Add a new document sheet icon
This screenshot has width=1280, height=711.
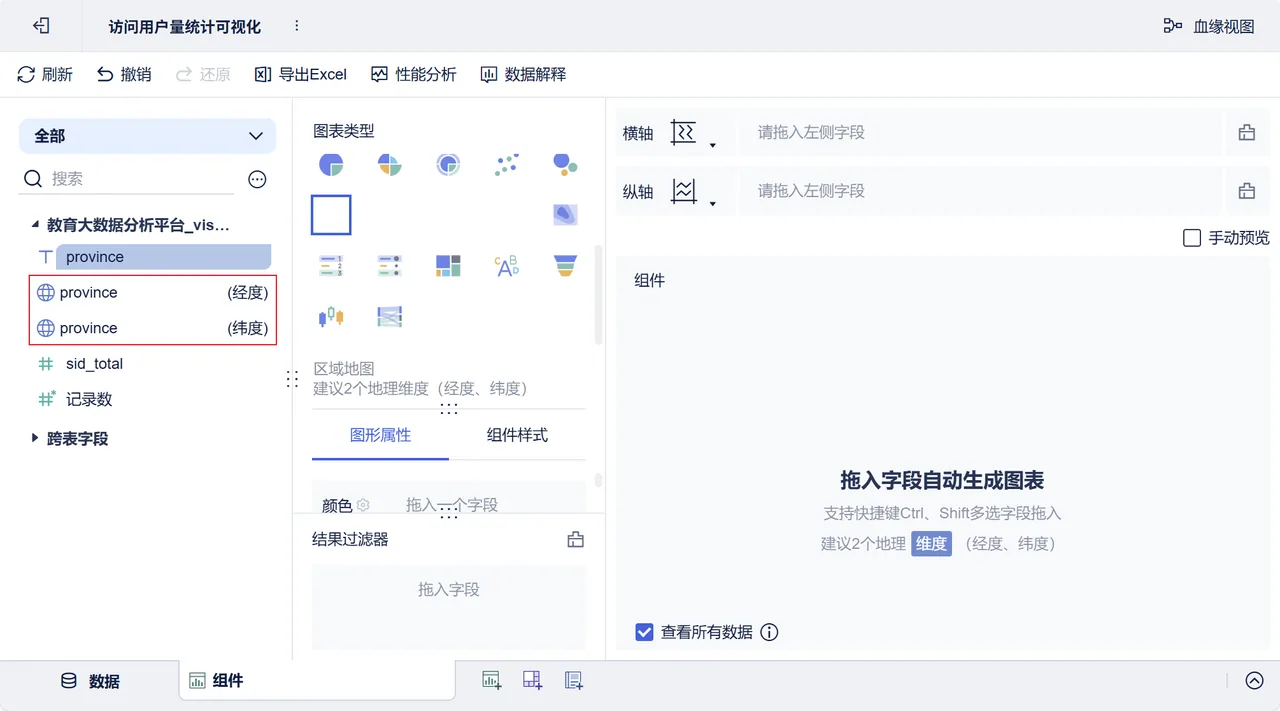click(573, 680)
